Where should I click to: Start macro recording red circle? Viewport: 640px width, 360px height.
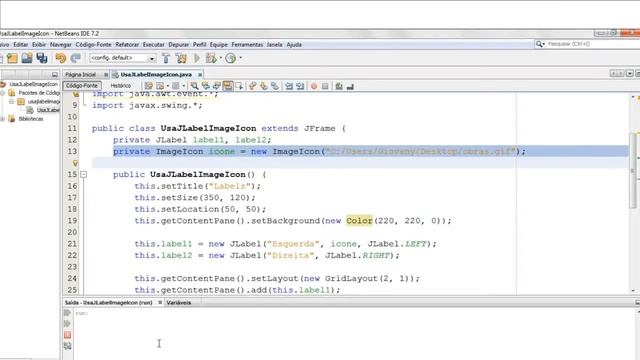[314, 86]
